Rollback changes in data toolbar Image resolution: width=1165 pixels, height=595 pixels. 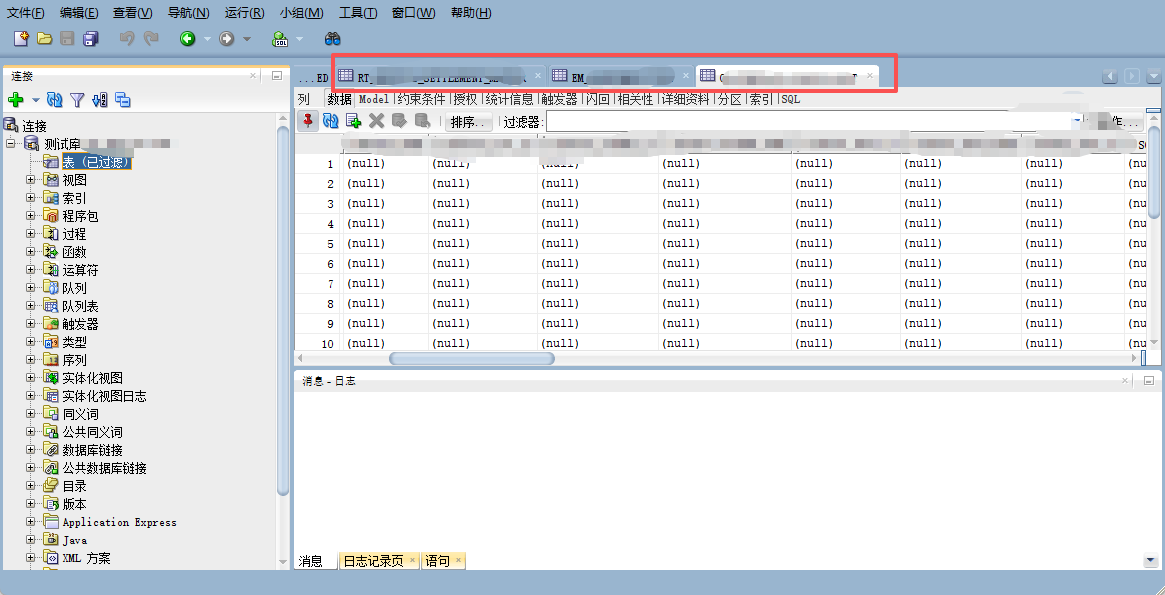pos(423,121)
